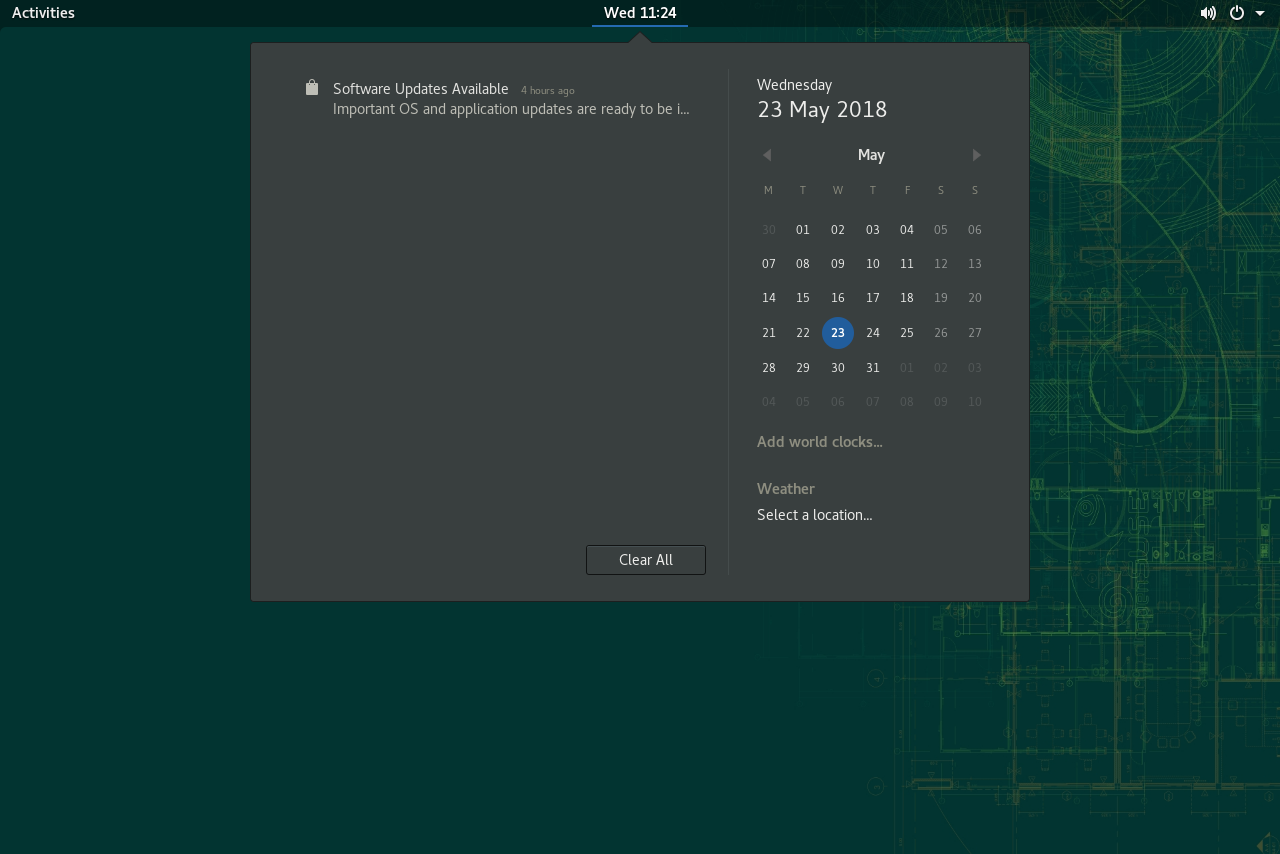The image size is (1280, 854).
Task: Open Software Updates Available notification
Action: point(510,98)
